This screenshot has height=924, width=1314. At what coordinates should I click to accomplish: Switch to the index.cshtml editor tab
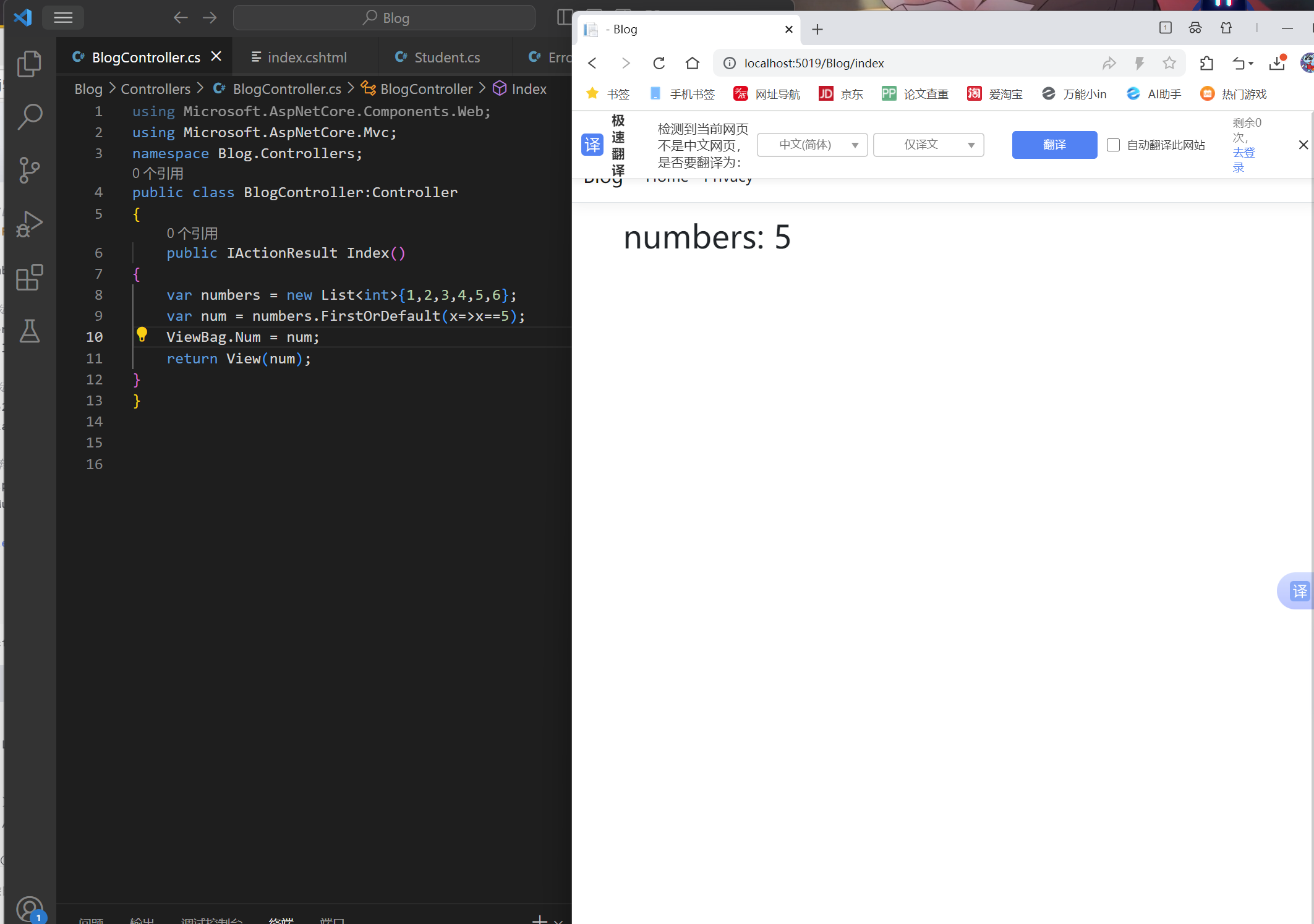[x=299, y=57]
